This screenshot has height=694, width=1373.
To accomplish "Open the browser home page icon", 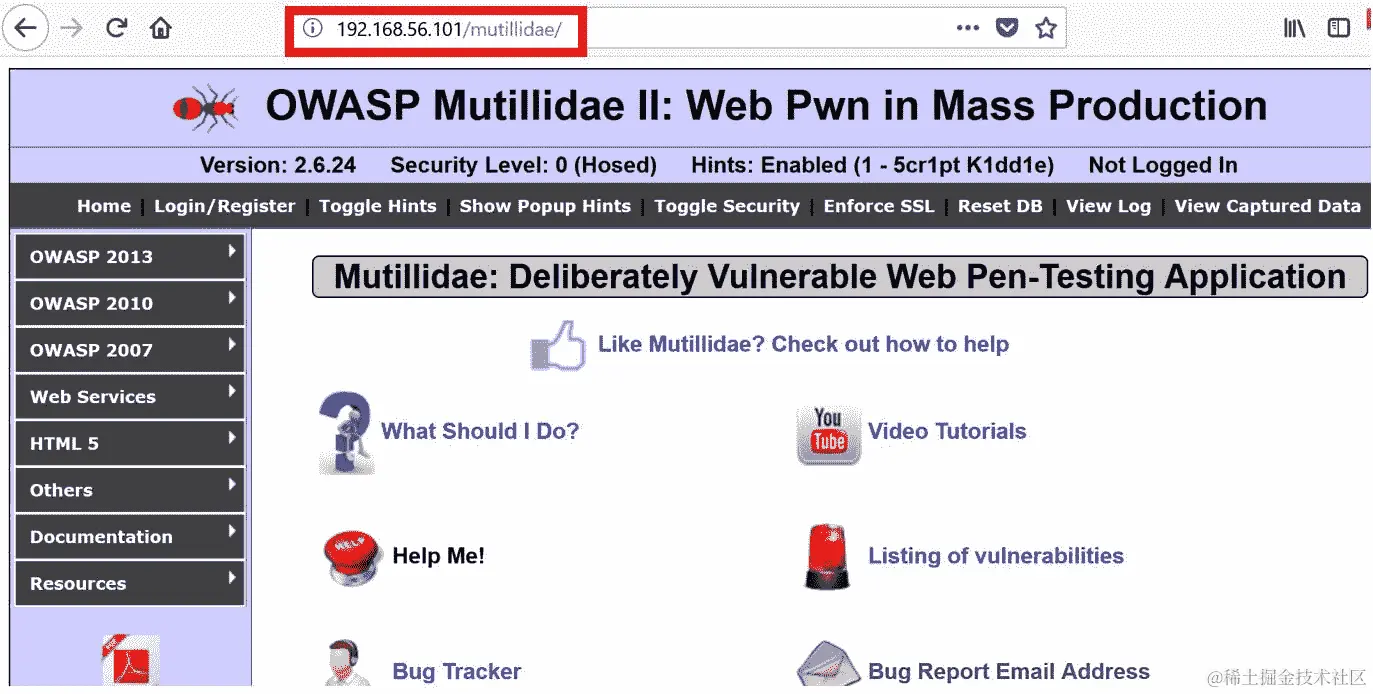I will tap(160, 28).
